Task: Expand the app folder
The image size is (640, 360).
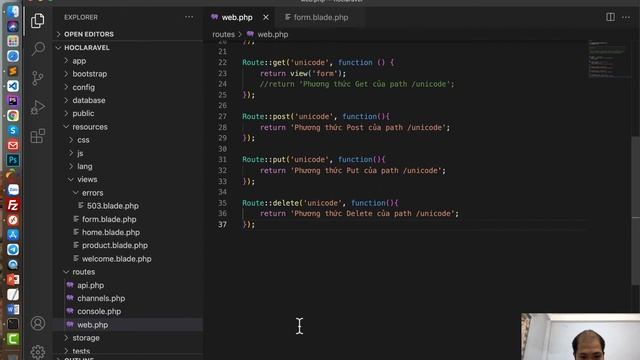Action: point(127,61)
